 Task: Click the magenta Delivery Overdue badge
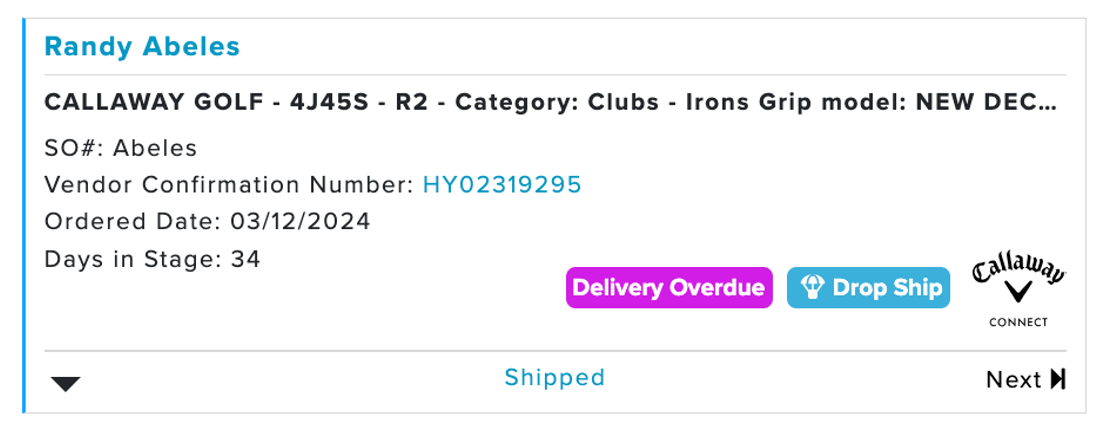coord(669,287)
